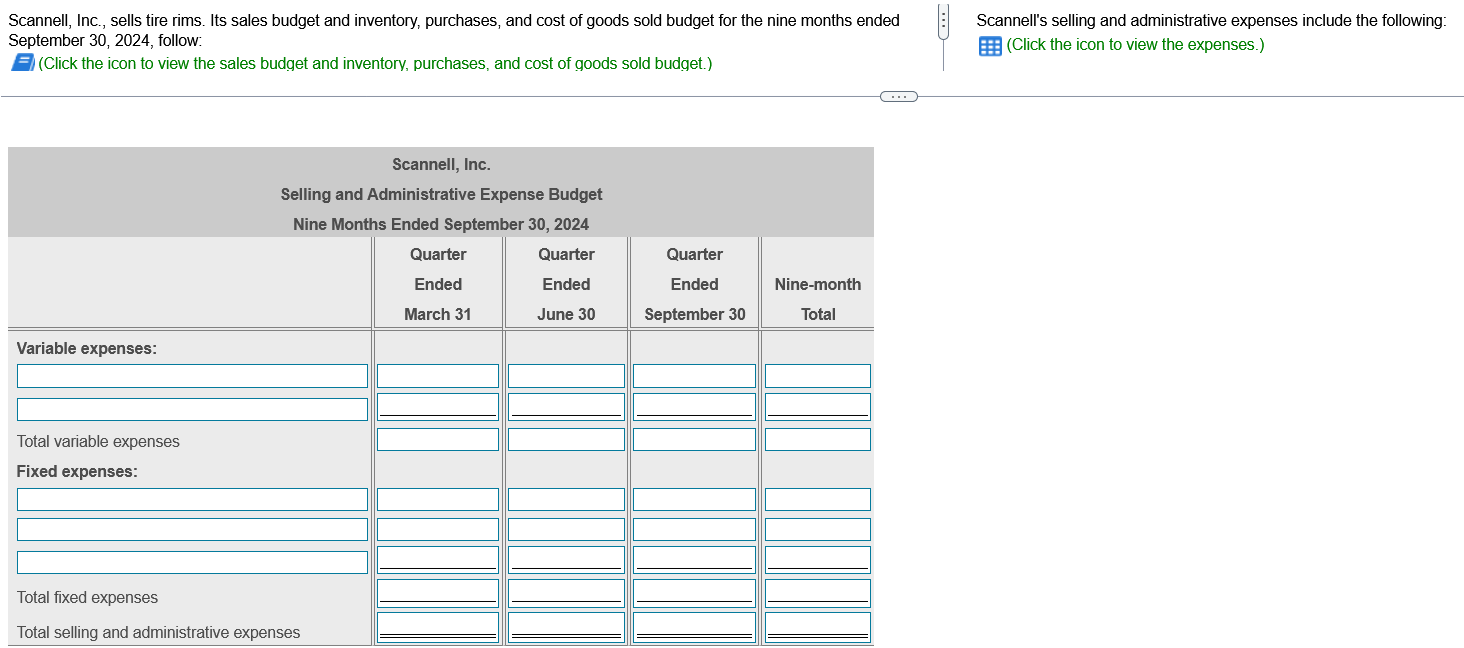
Task: Click the second fixed expense name field
Action: click(192, 528)
